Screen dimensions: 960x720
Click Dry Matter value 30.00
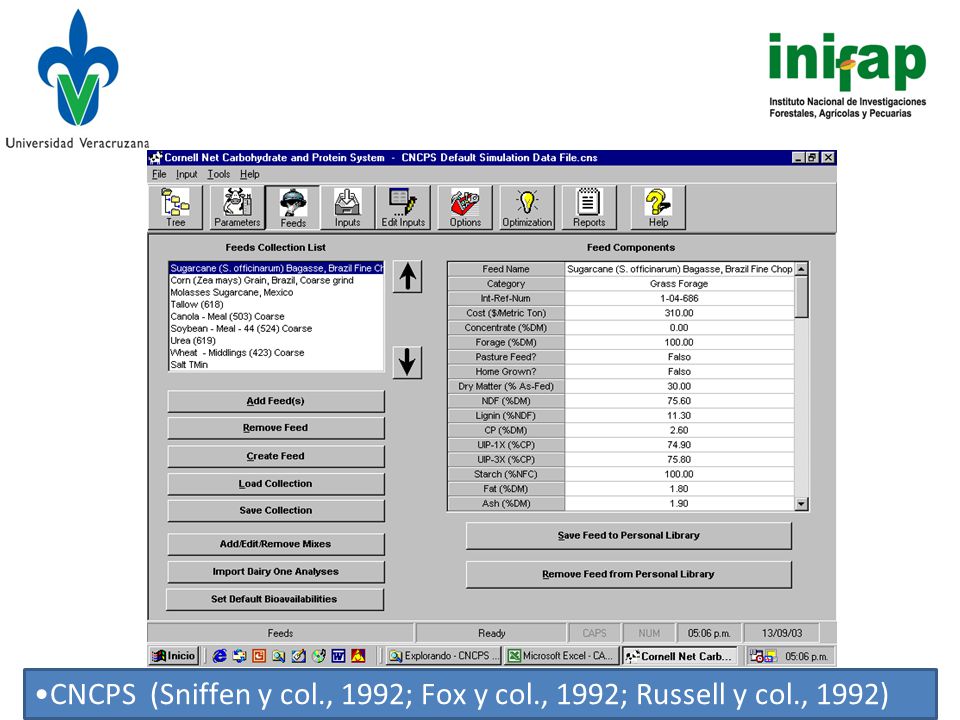point(680,386)
